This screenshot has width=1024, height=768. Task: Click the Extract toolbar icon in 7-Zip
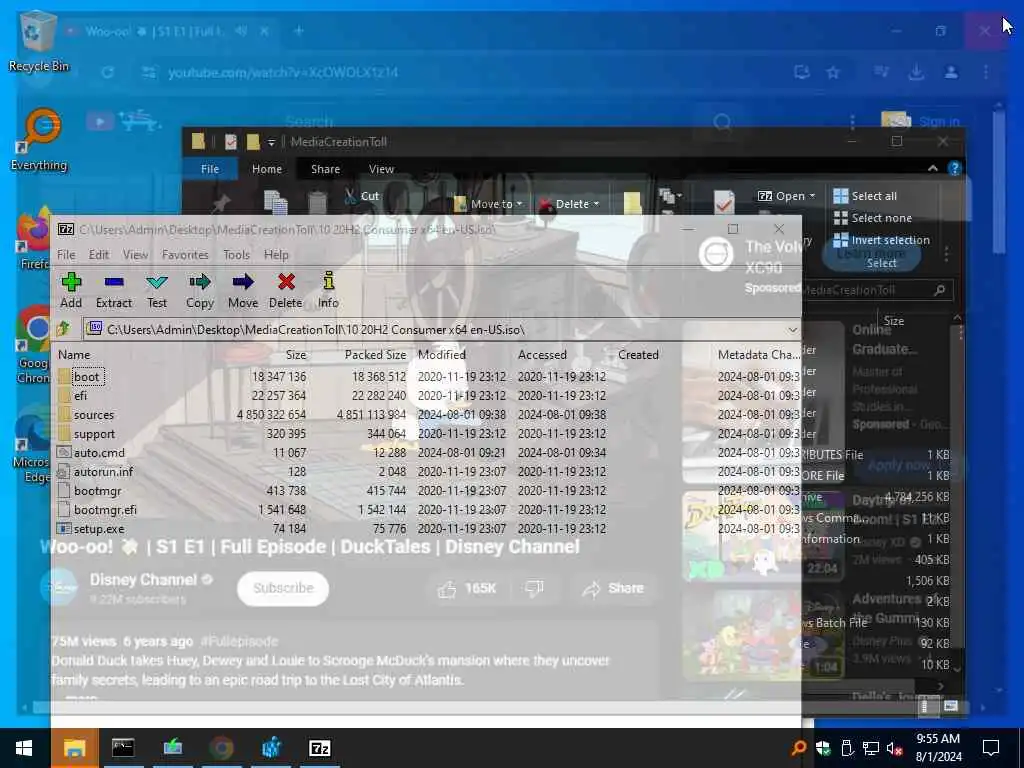[114, 291]
